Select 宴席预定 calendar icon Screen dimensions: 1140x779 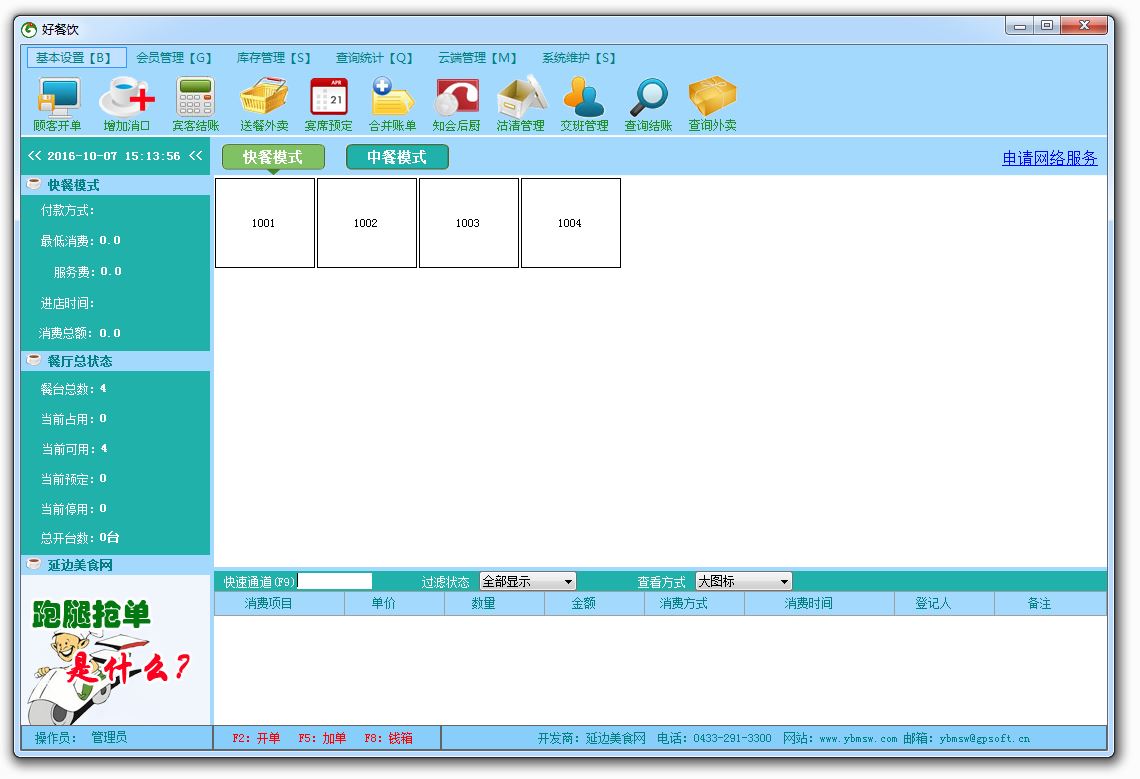tap(328, 99)
